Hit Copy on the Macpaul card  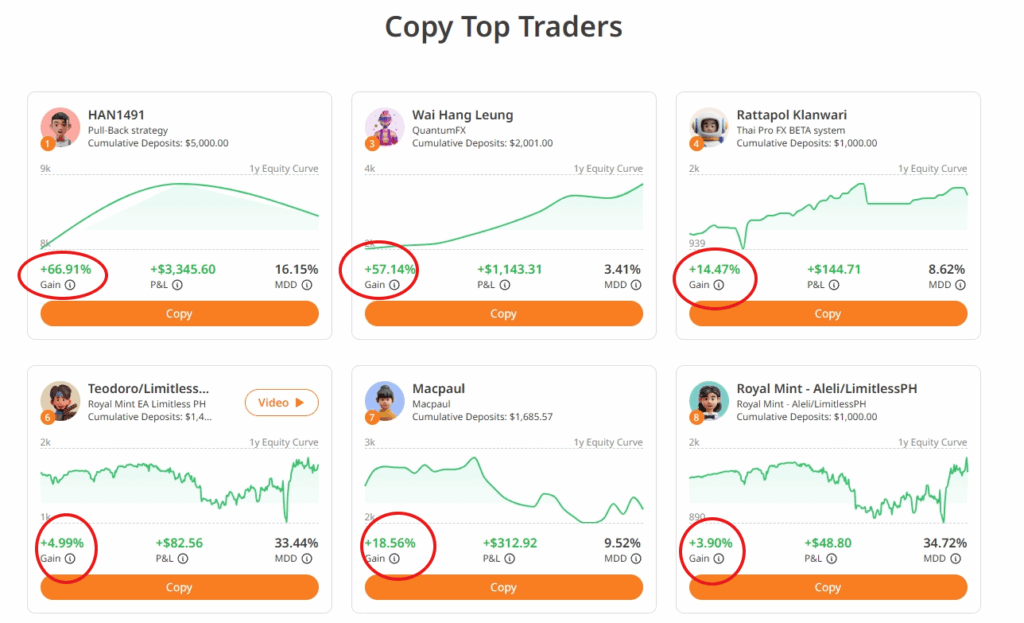click(x=503, y=587)
